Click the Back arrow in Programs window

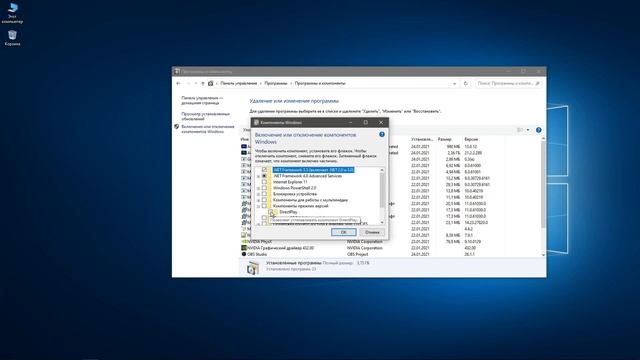click(178, 83)
